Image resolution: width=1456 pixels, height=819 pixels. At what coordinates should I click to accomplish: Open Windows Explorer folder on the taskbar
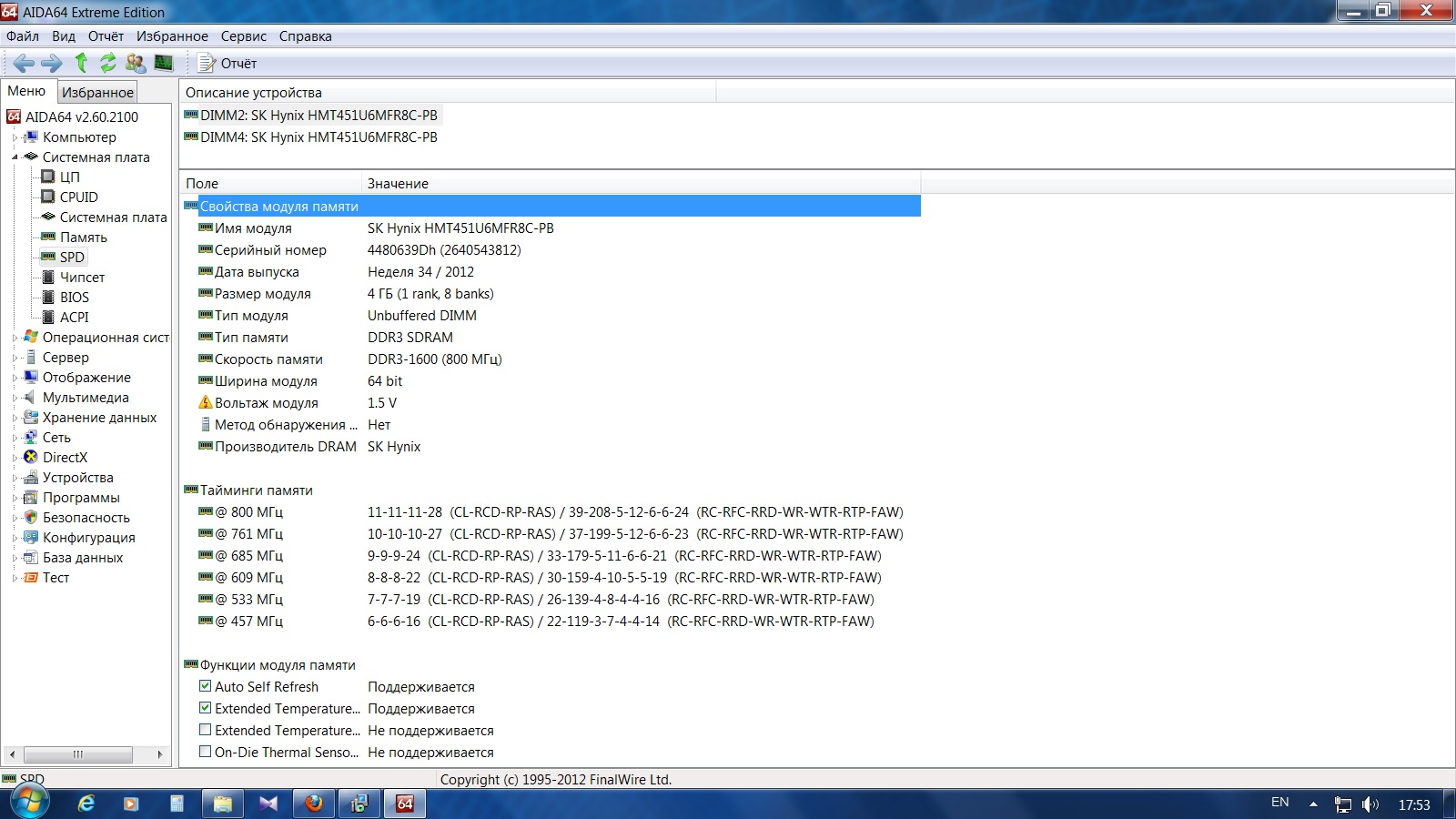223,804
